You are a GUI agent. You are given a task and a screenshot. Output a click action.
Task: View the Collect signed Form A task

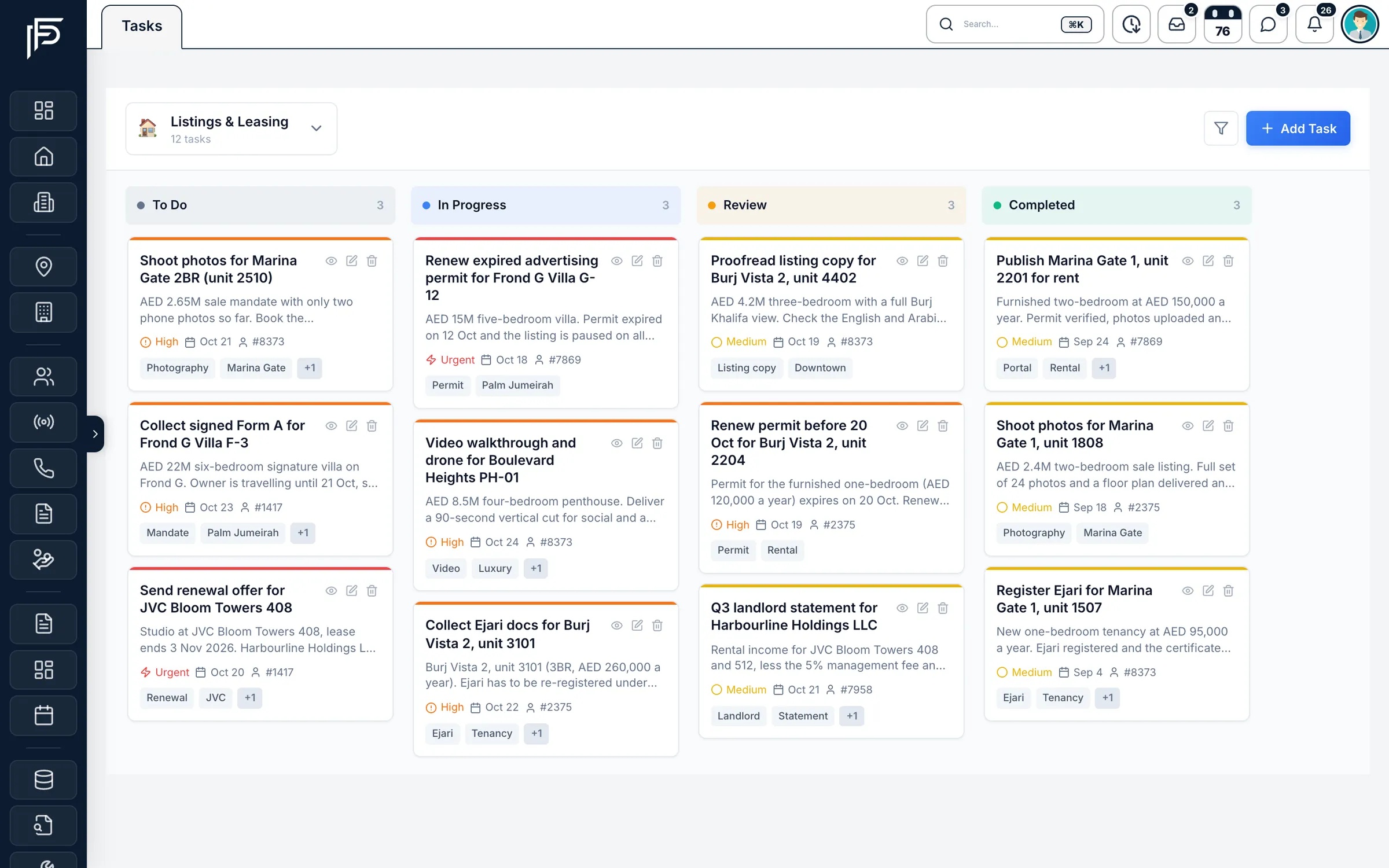tap(331, 426)
